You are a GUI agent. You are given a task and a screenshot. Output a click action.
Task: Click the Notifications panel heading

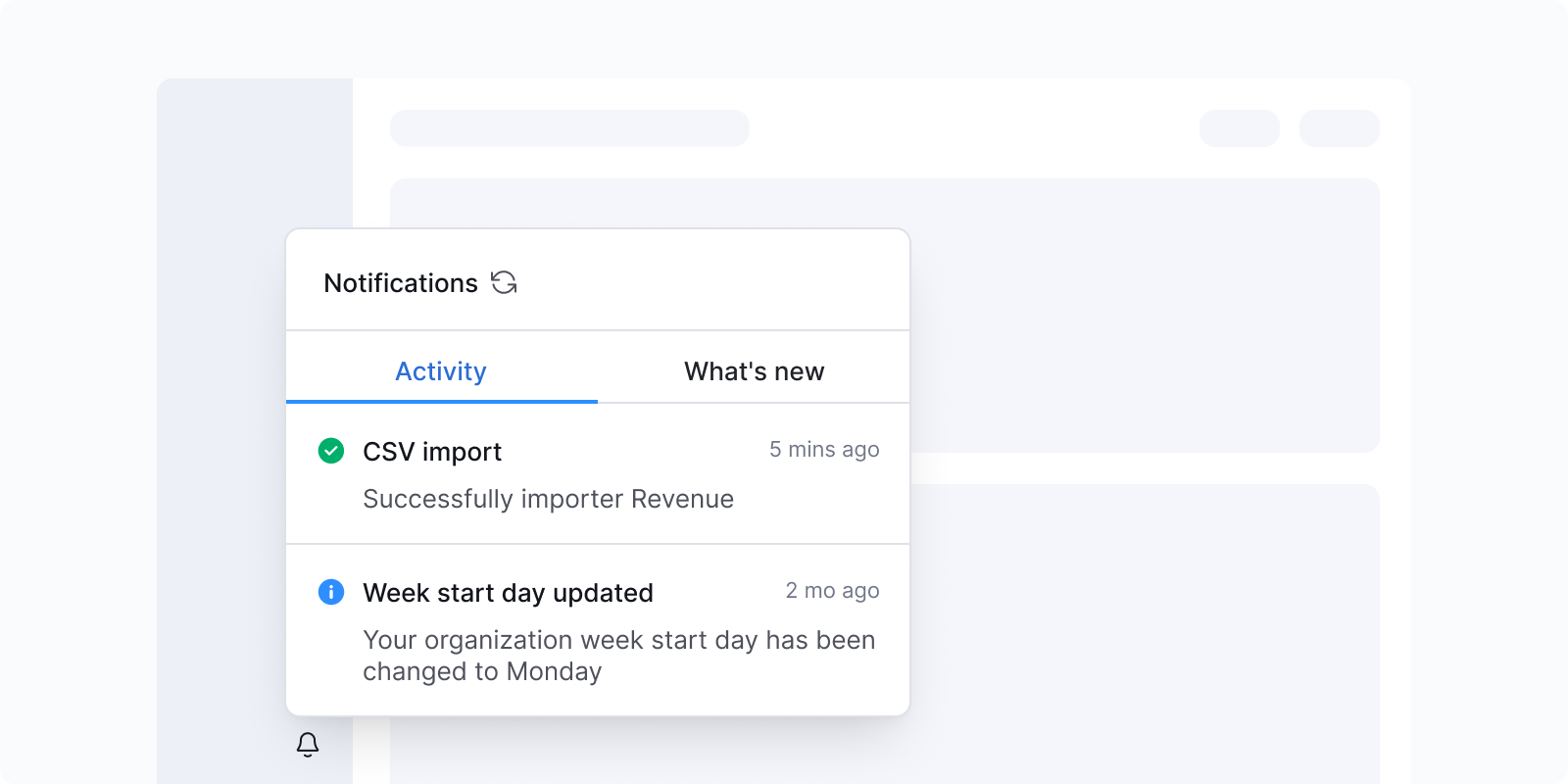pyautogui.click(x=401, y=283)
